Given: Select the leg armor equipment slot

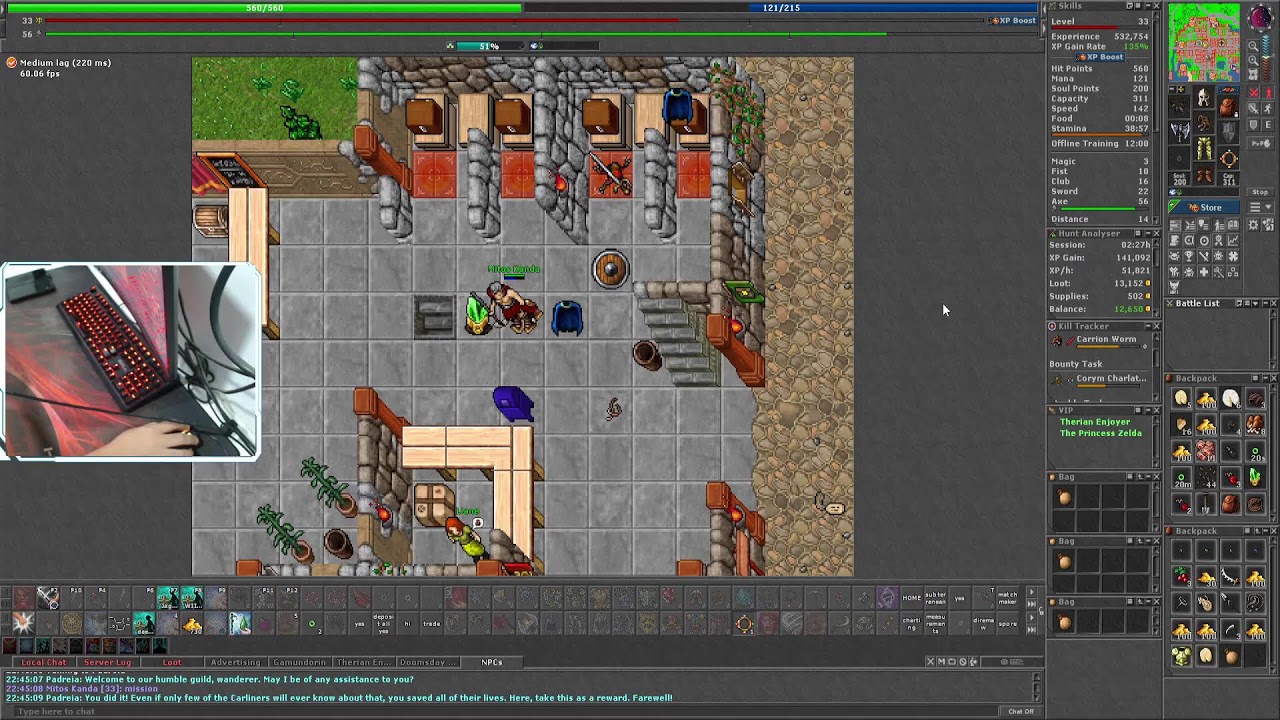Looking at the screenshot, I should (x=1204, y=150).
